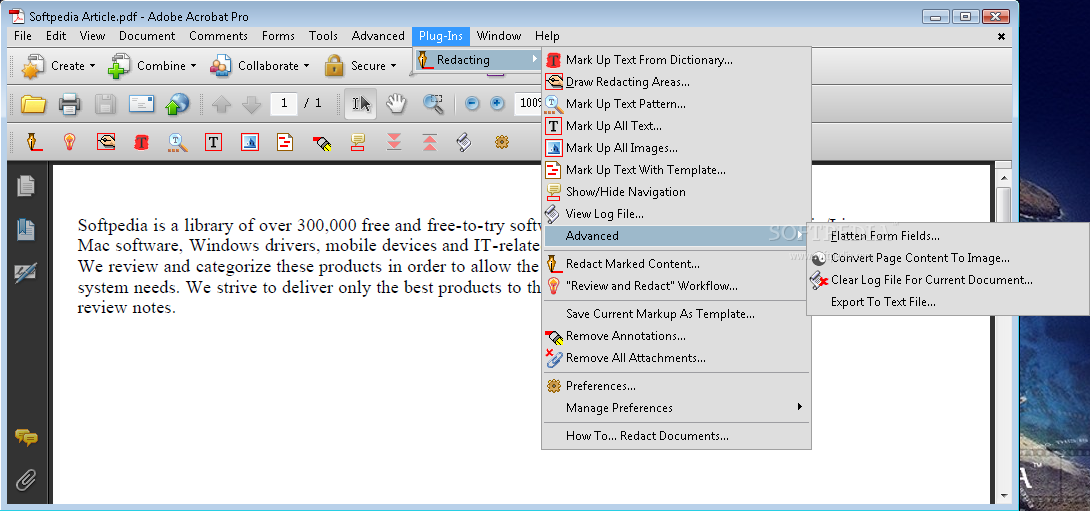Click the Print icon

[x=70, y=104]
